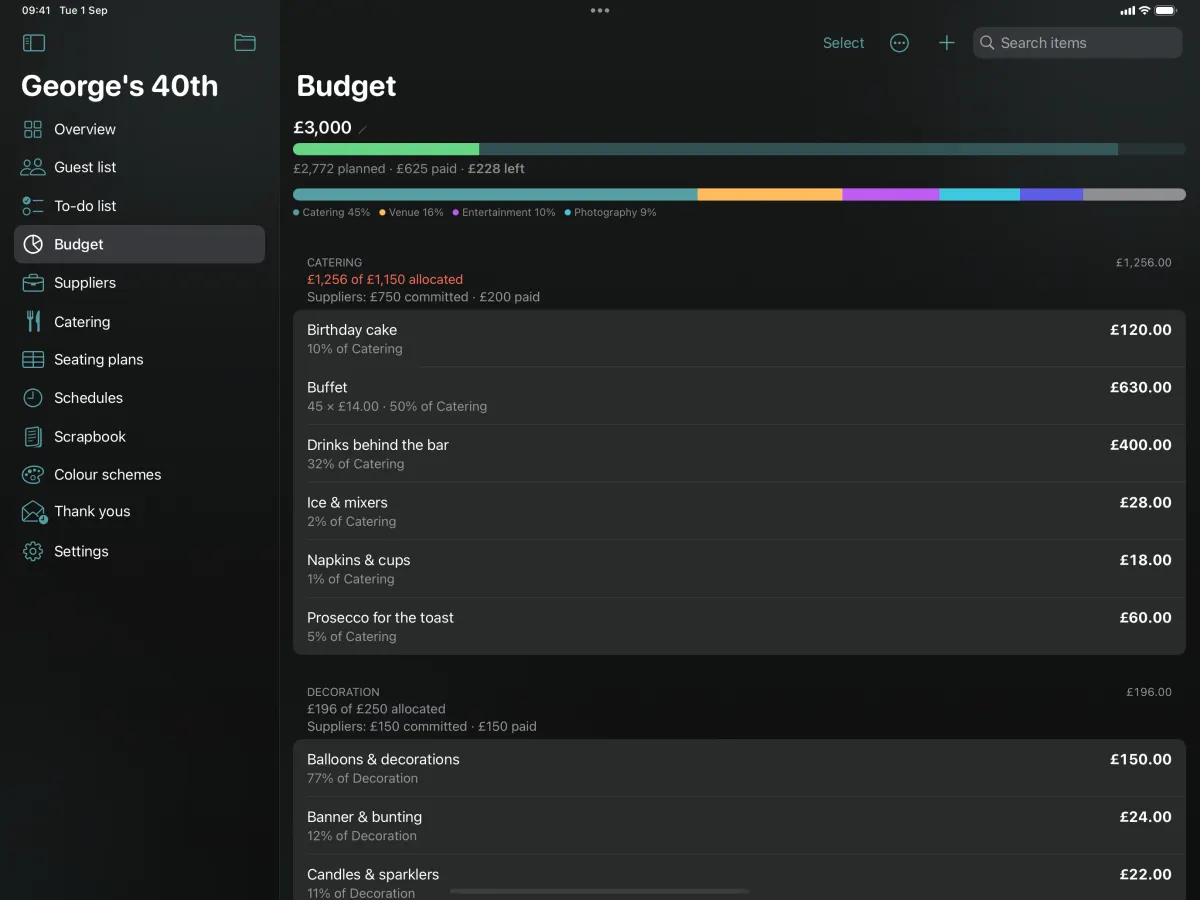
Task: Click the red '£1,256 of £1,150 allocated' text
Action: [x=385, y=280]
